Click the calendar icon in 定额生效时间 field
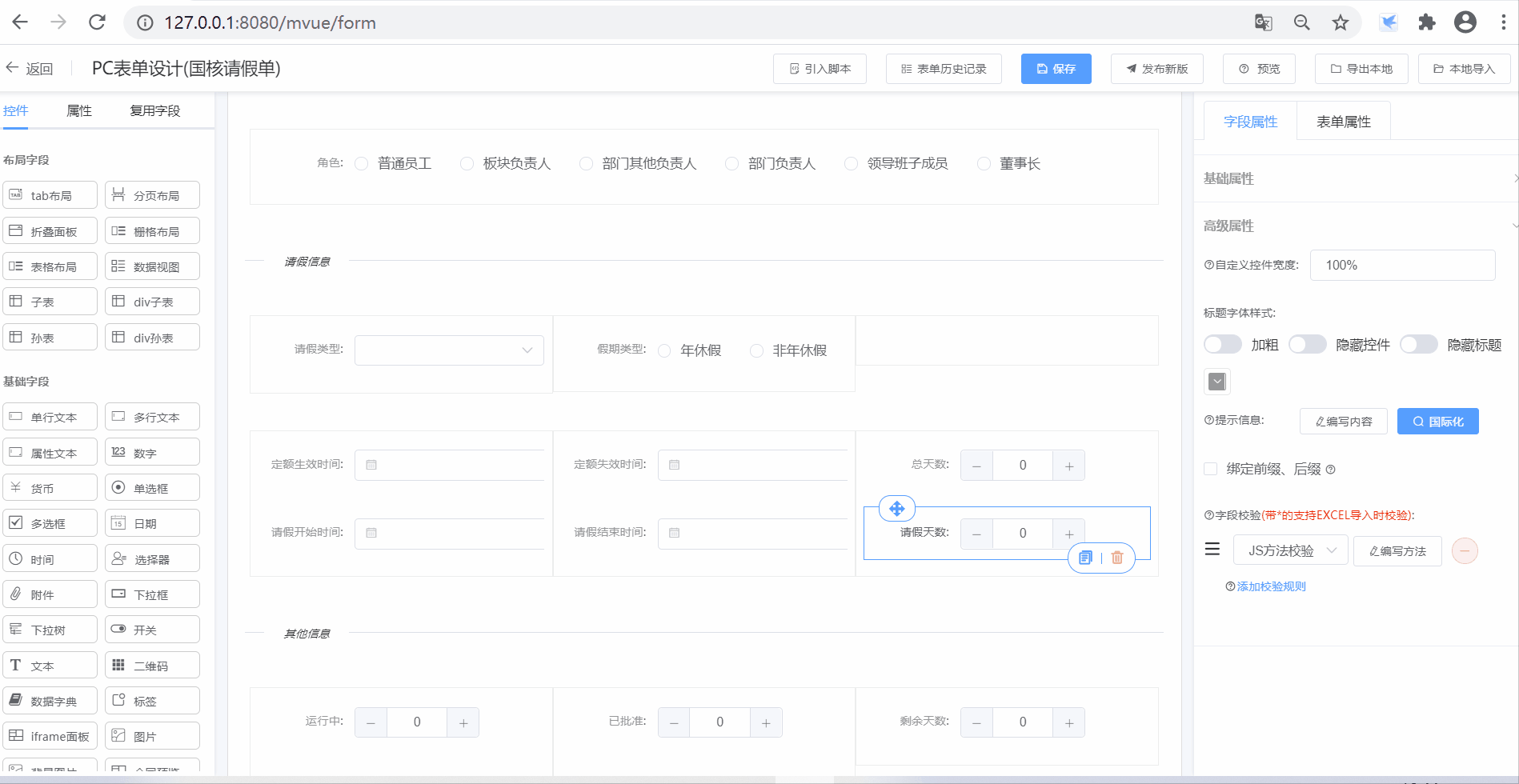 [371, 465]
